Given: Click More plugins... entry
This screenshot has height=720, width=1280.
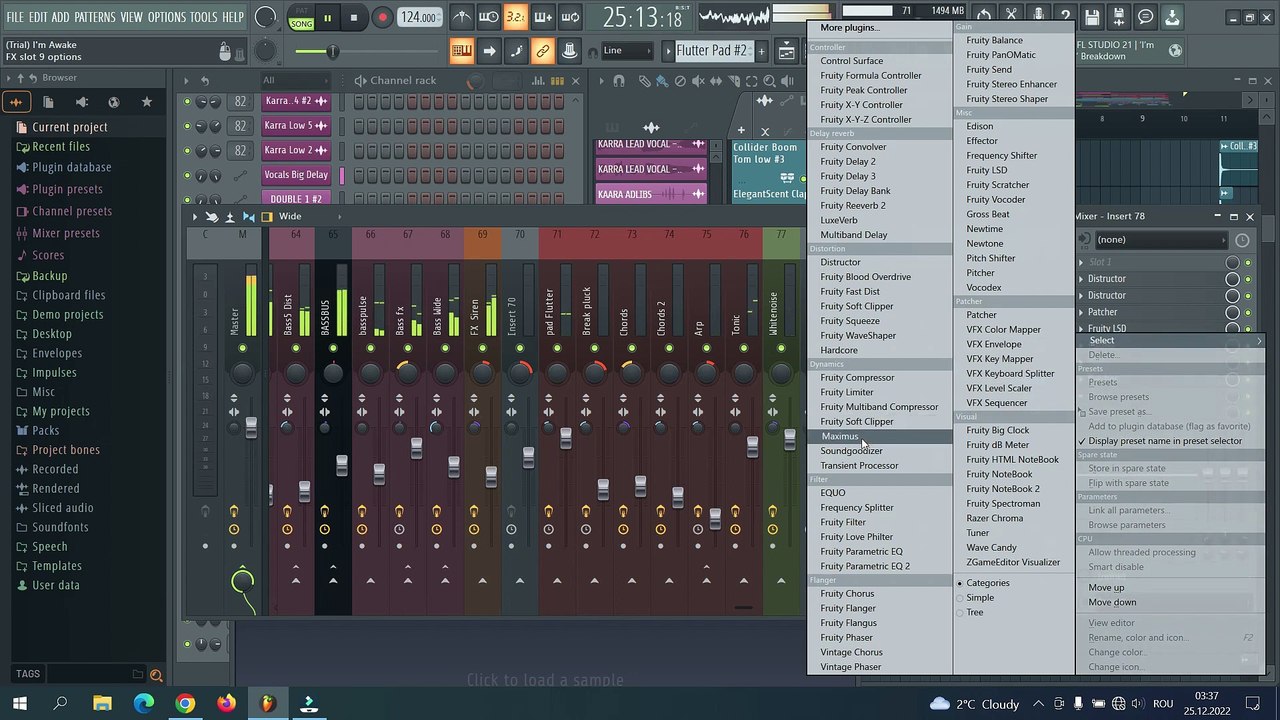Looking at the screenshot, I should 850,27.
